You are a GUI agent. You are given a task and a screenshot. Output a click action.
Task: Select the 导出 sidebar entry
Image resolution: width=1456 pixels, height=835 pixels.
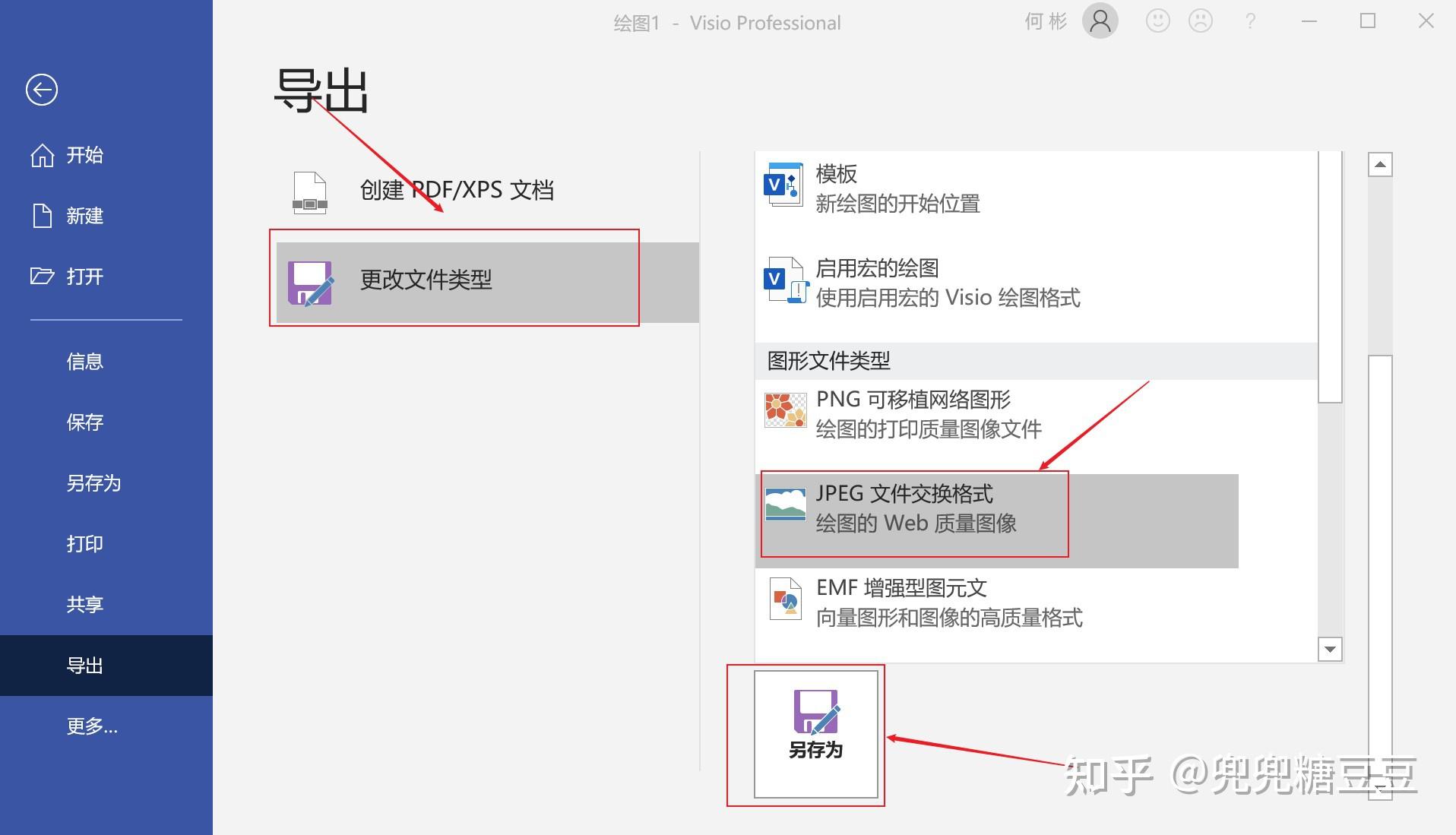coord(106,666)
